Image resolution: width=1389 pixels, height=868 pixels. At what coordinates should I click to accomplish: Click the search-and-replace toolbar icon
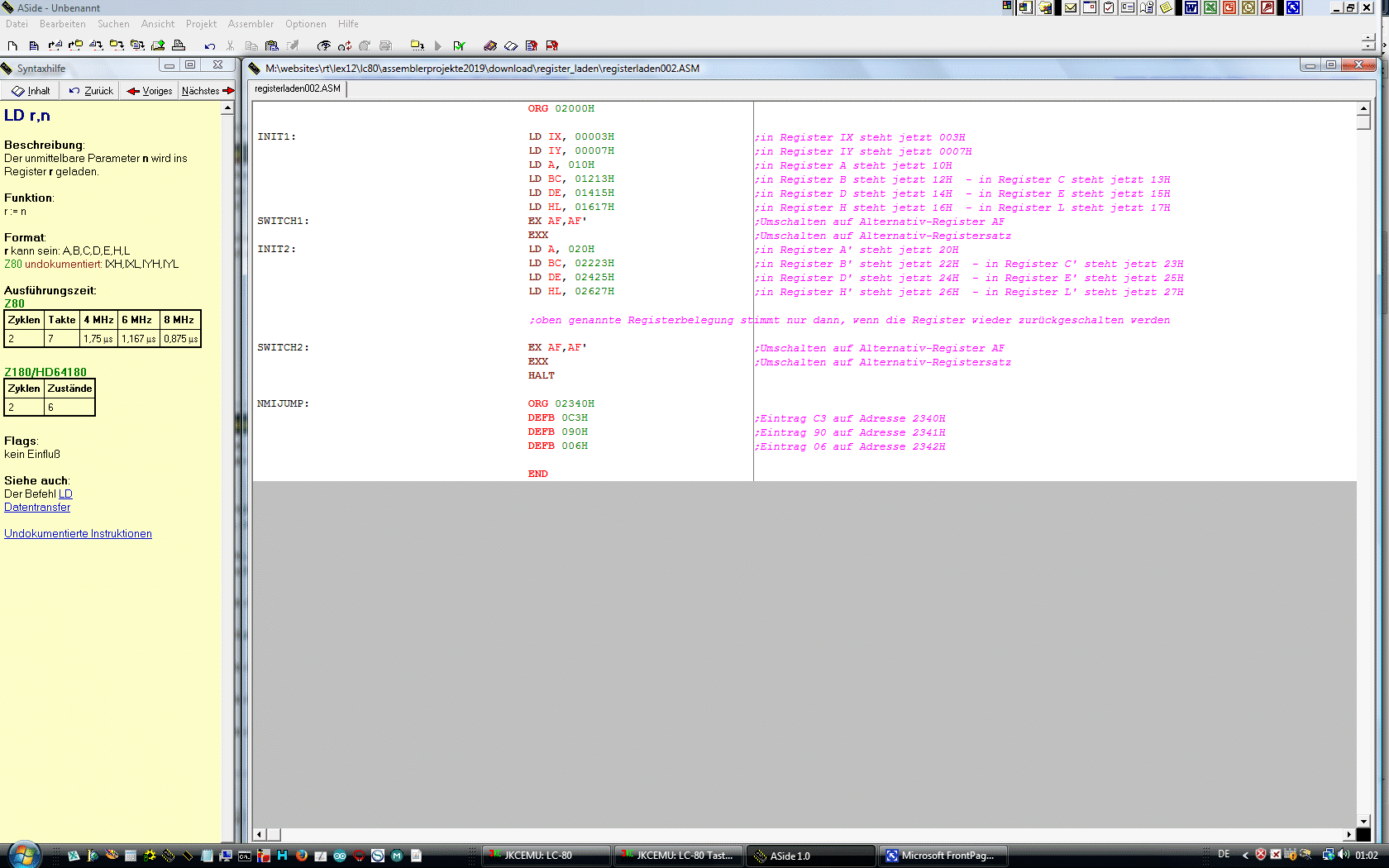coord(345,45)
